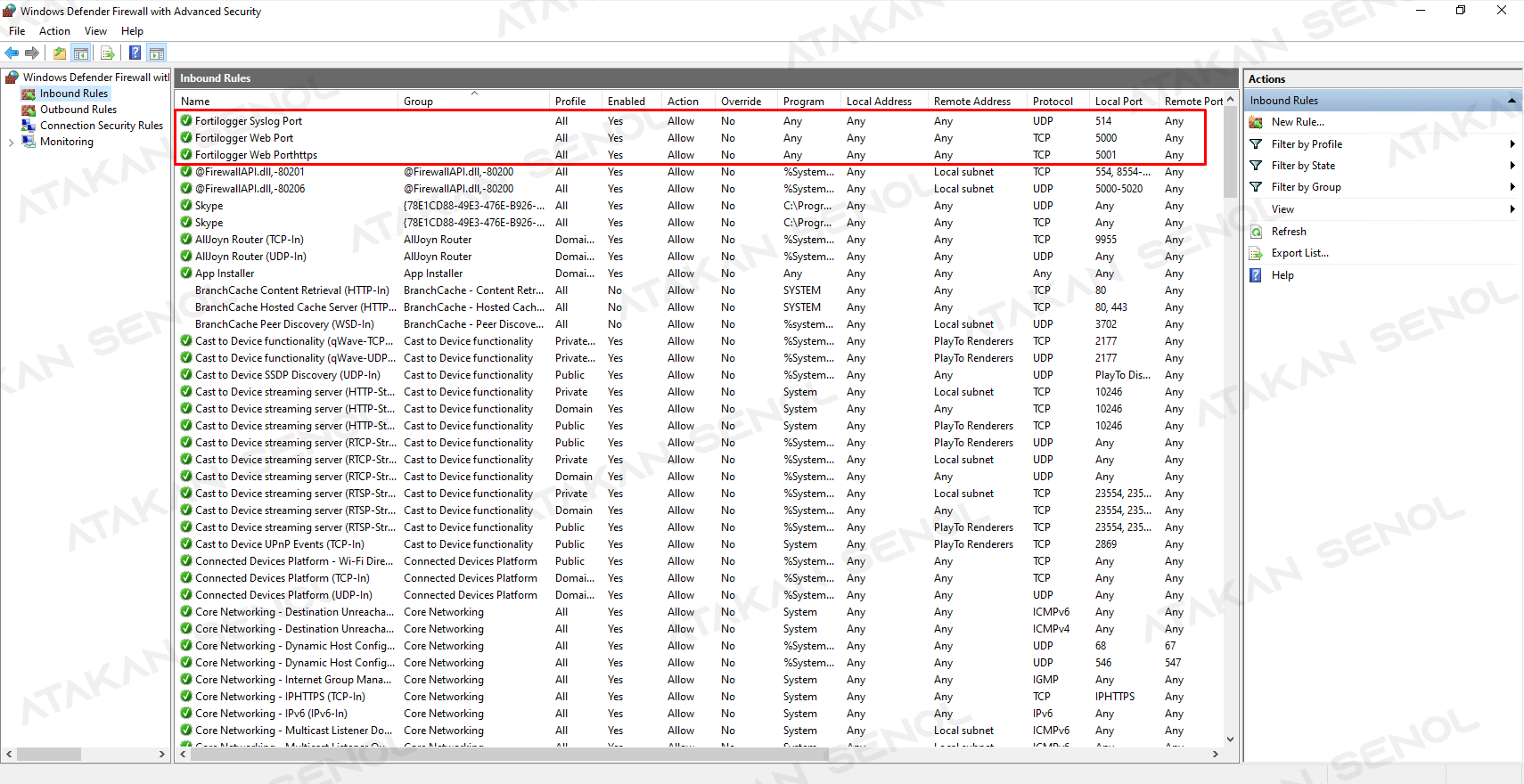Open the File menu
Screen dimensions: 1524x784
(17, 31)
